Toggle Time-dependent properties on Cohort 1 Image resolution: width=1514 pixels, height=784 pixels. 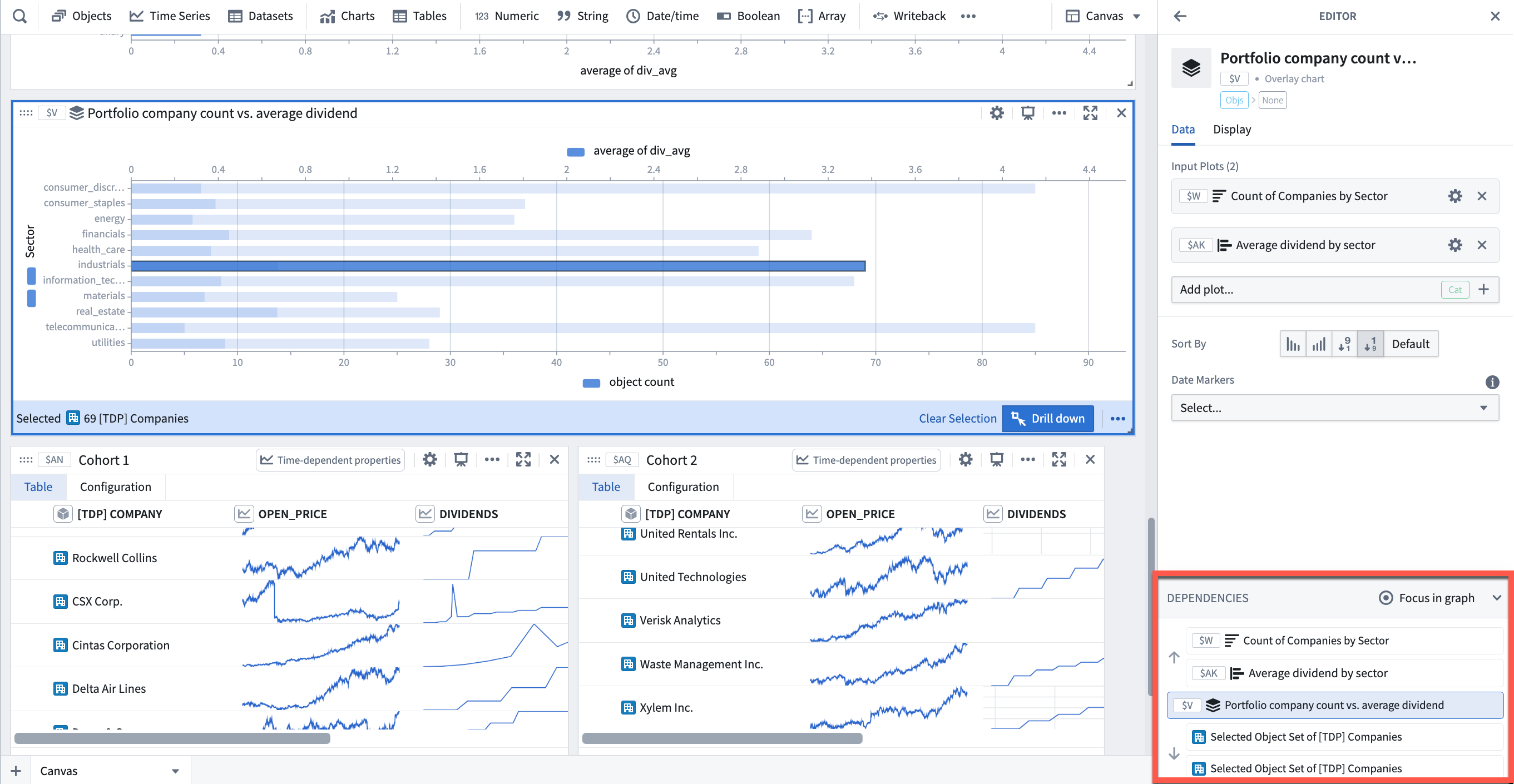(330, 460)
